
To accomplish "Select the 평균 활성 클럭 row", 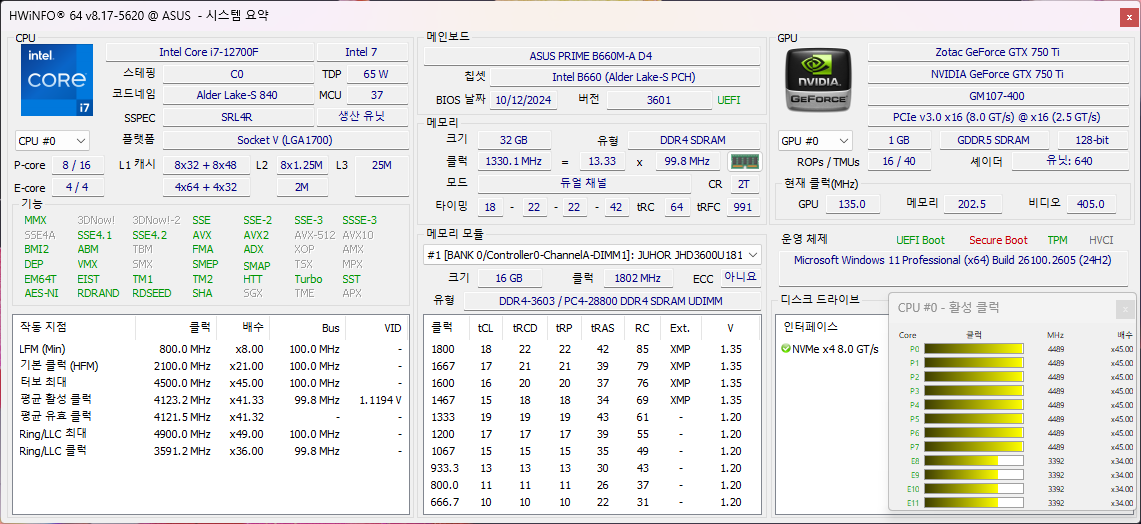I will (x=211, y=400).
